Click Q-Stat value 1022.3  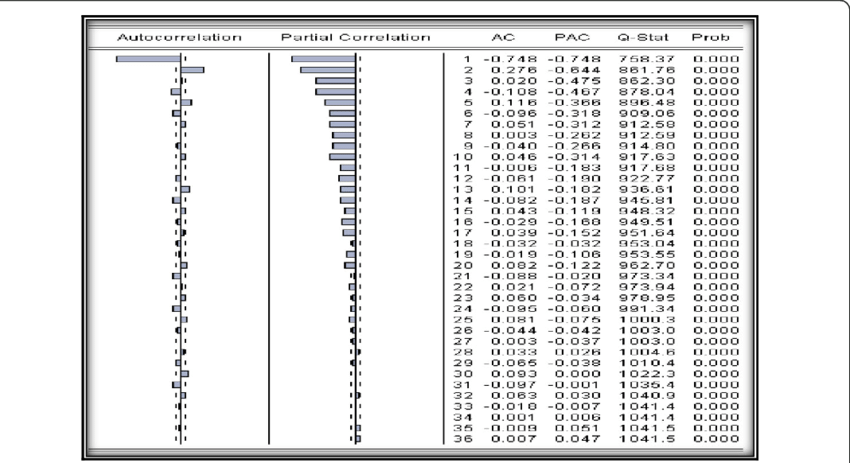(x=647, y=374)
